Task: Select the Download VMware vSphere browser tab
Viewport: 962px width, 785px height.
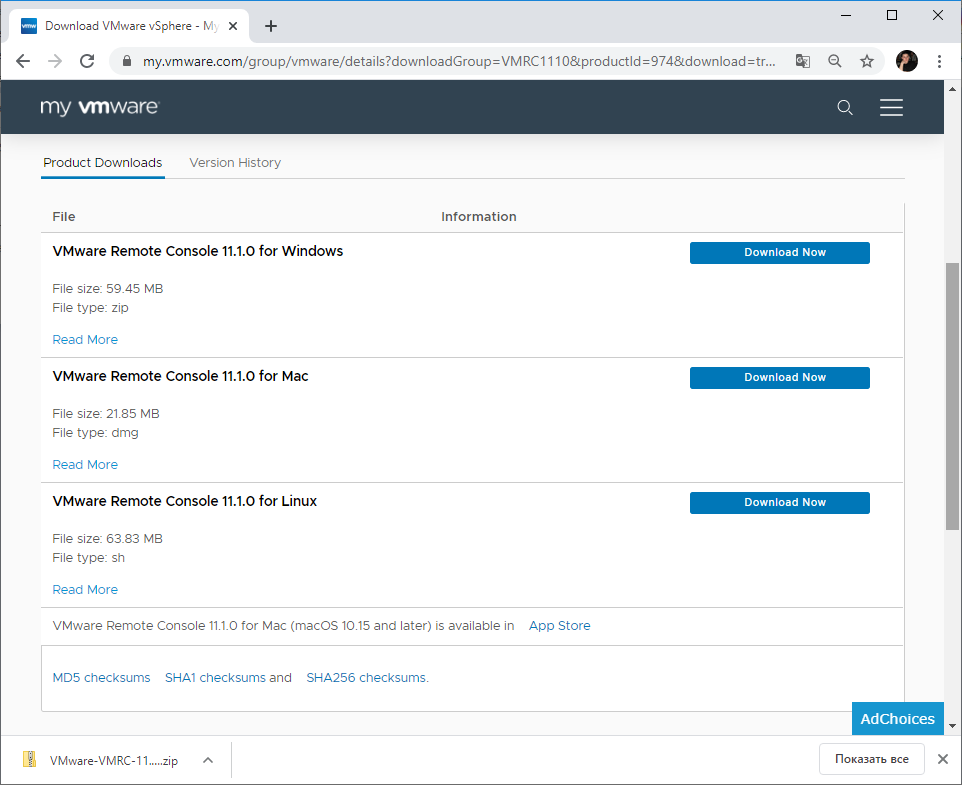Action: pyautogui.click(x=129, y=26)
